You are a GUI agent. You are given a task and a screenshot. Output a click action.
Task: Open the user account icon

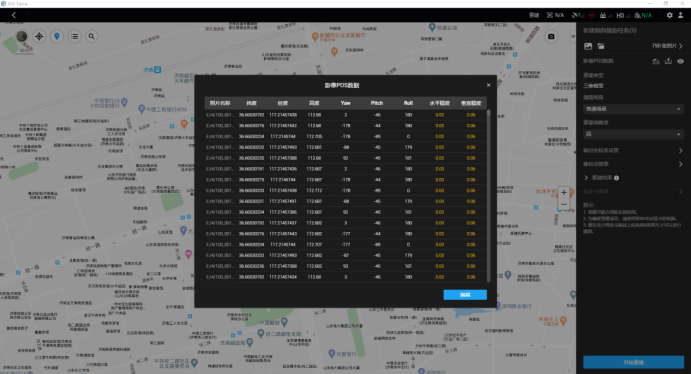[680, 15]
